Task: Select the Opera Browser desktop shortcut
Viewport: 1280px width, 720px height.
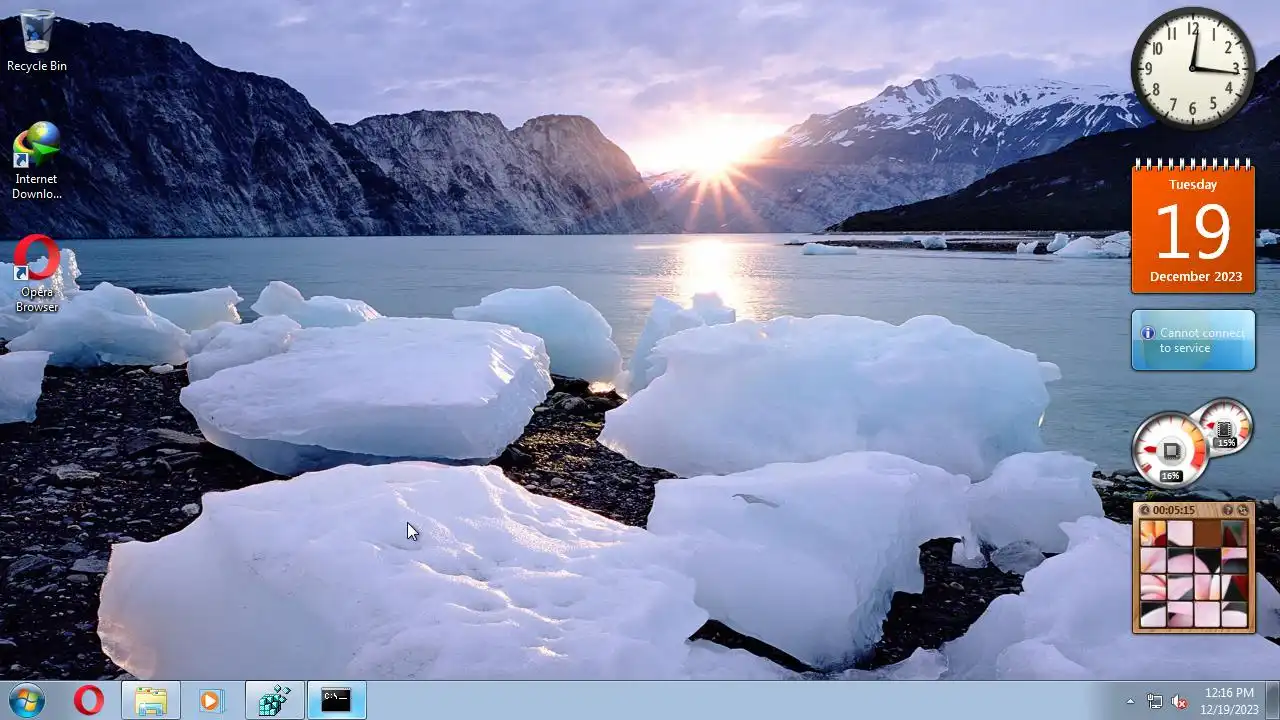Action: coord(37,274)
